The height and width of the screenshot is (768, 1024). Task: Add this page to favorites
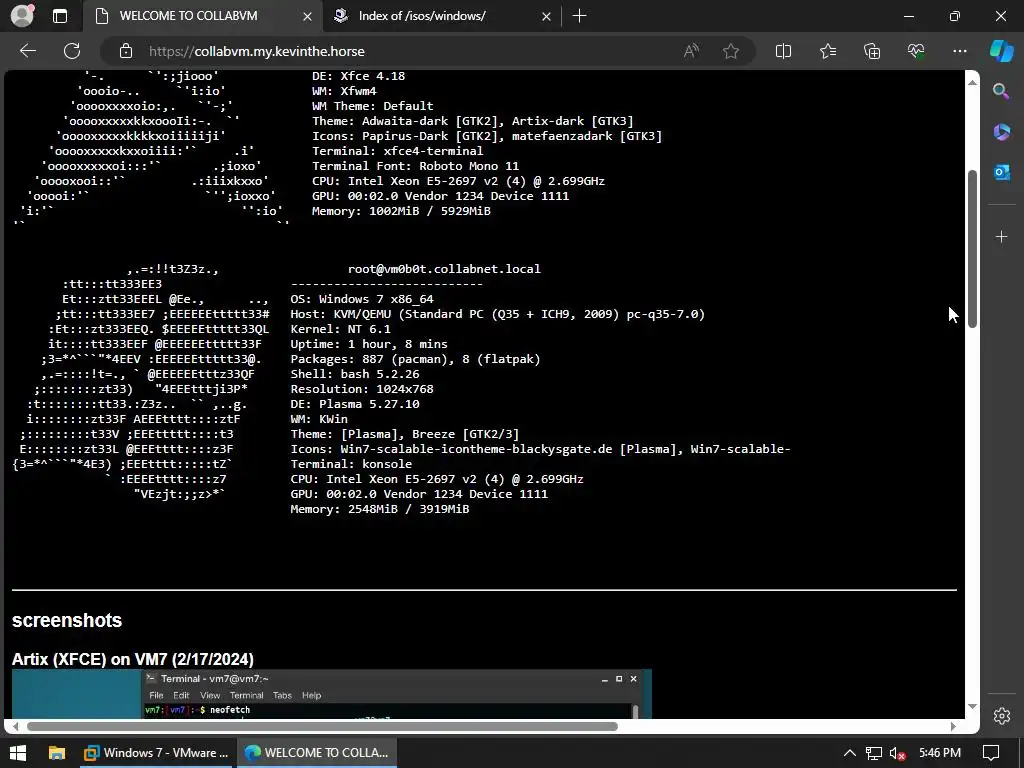point(731,51)
